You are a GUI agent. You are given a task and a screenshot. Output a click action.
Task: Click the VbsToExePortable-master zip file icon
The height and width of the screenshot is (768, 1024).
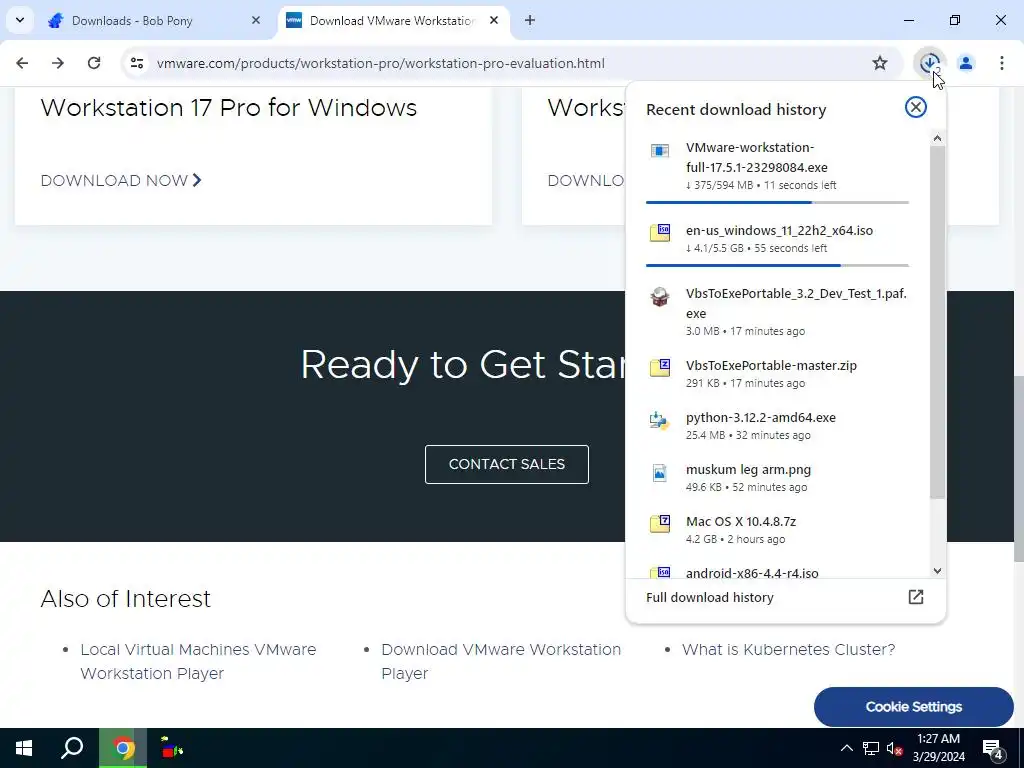[x=660, y=367]
